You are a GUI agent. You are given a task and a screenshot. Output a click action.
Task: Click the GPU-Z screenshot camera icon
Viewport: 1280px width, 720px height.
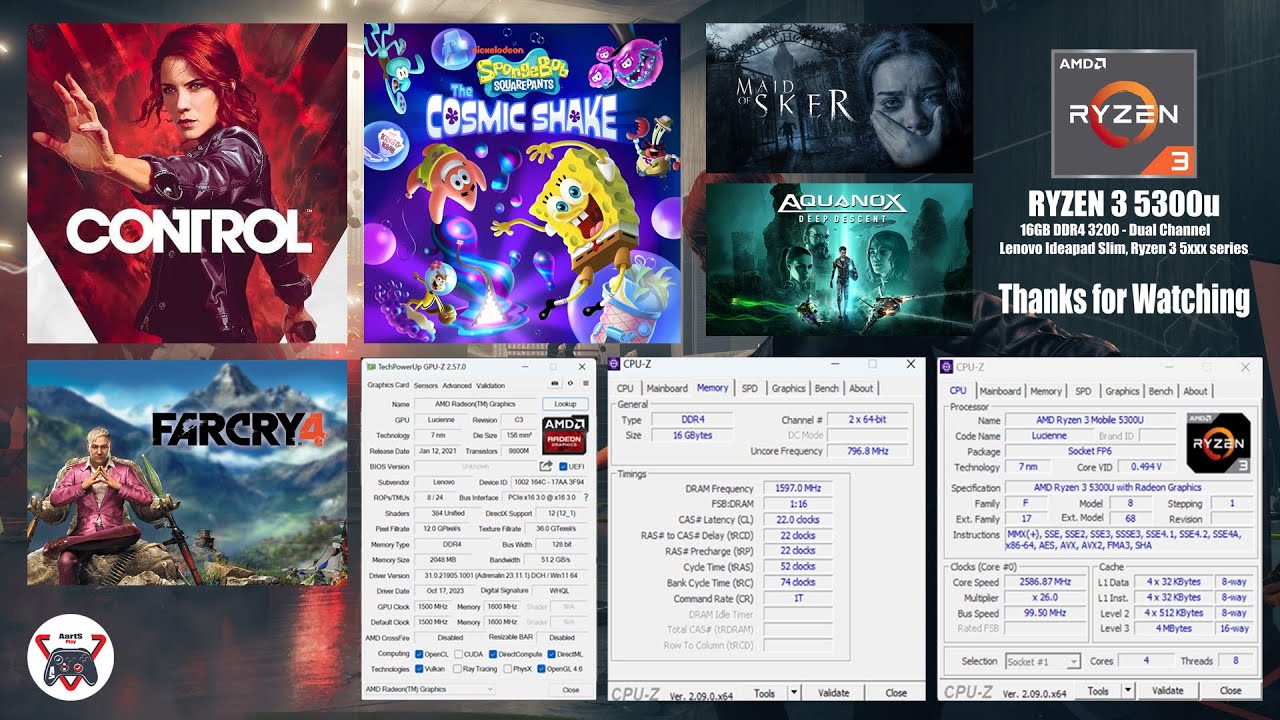(x=555, y=385)
